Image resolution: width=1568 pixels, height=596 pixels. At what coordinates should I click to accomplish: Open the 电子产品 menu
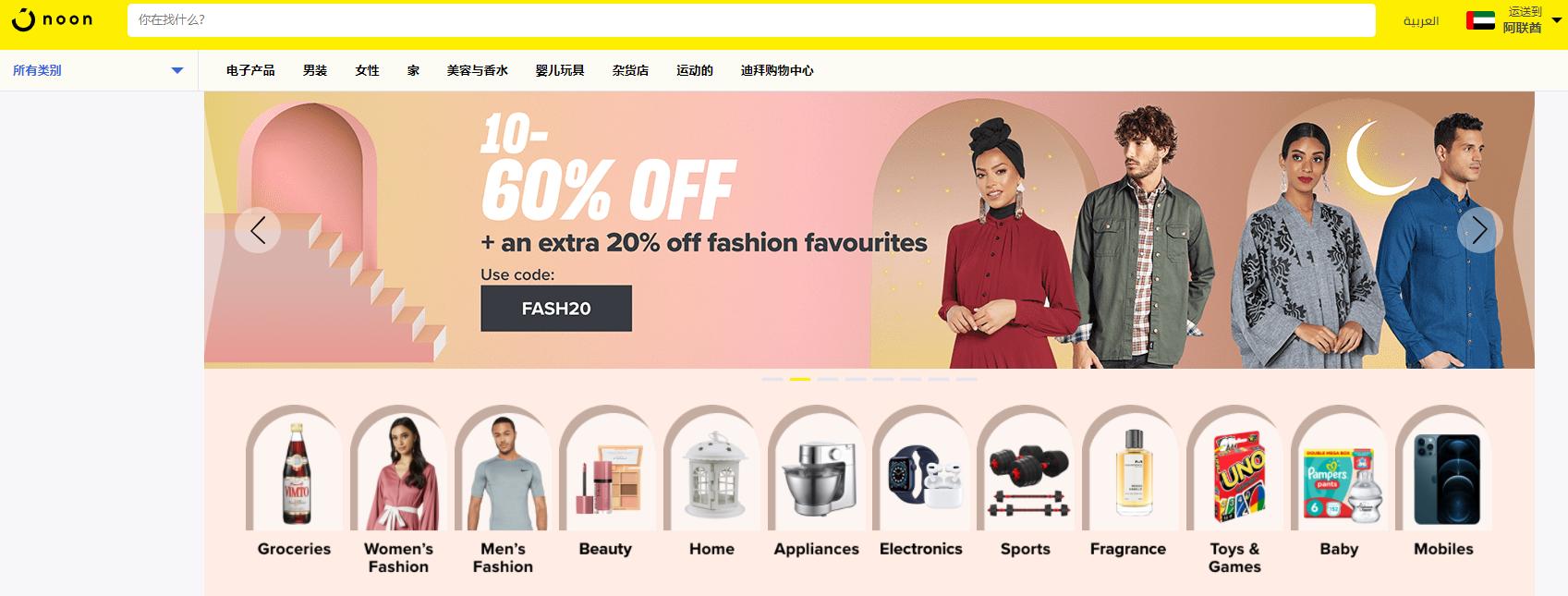[x=250, y=70]
